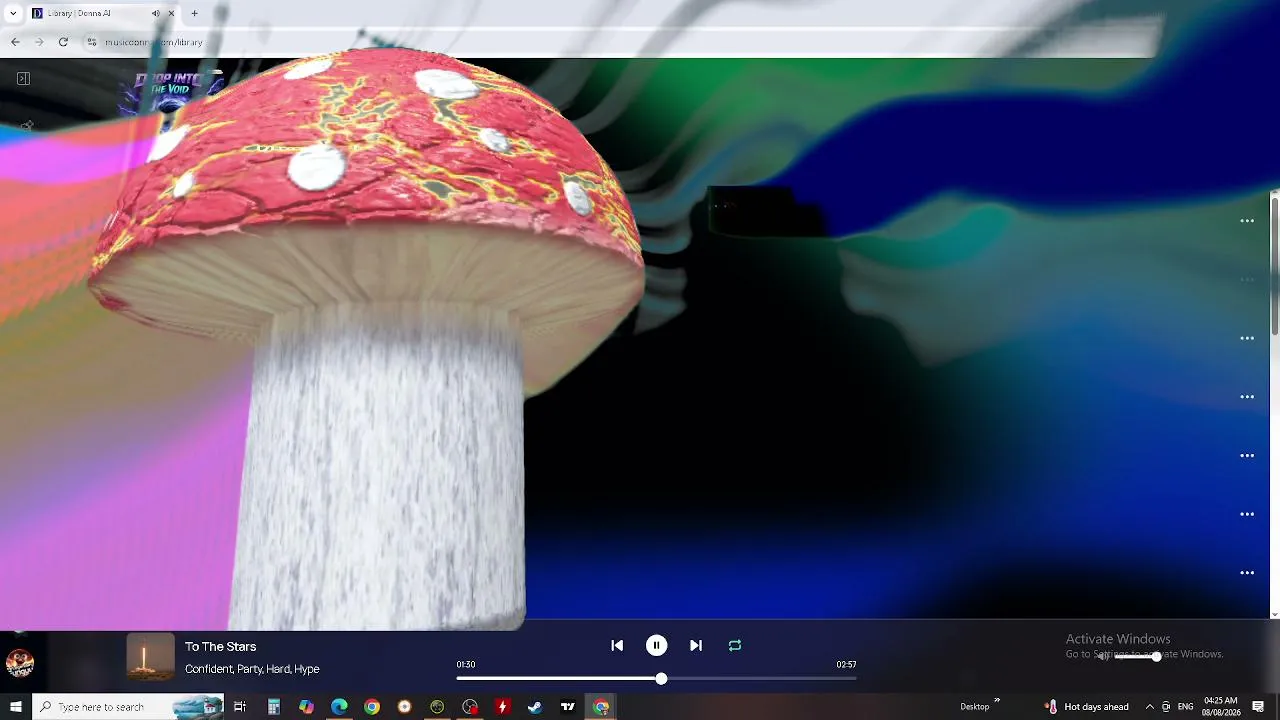
Task: Open the Hot days ahead weather widget
Action: tap(1087, 707)
